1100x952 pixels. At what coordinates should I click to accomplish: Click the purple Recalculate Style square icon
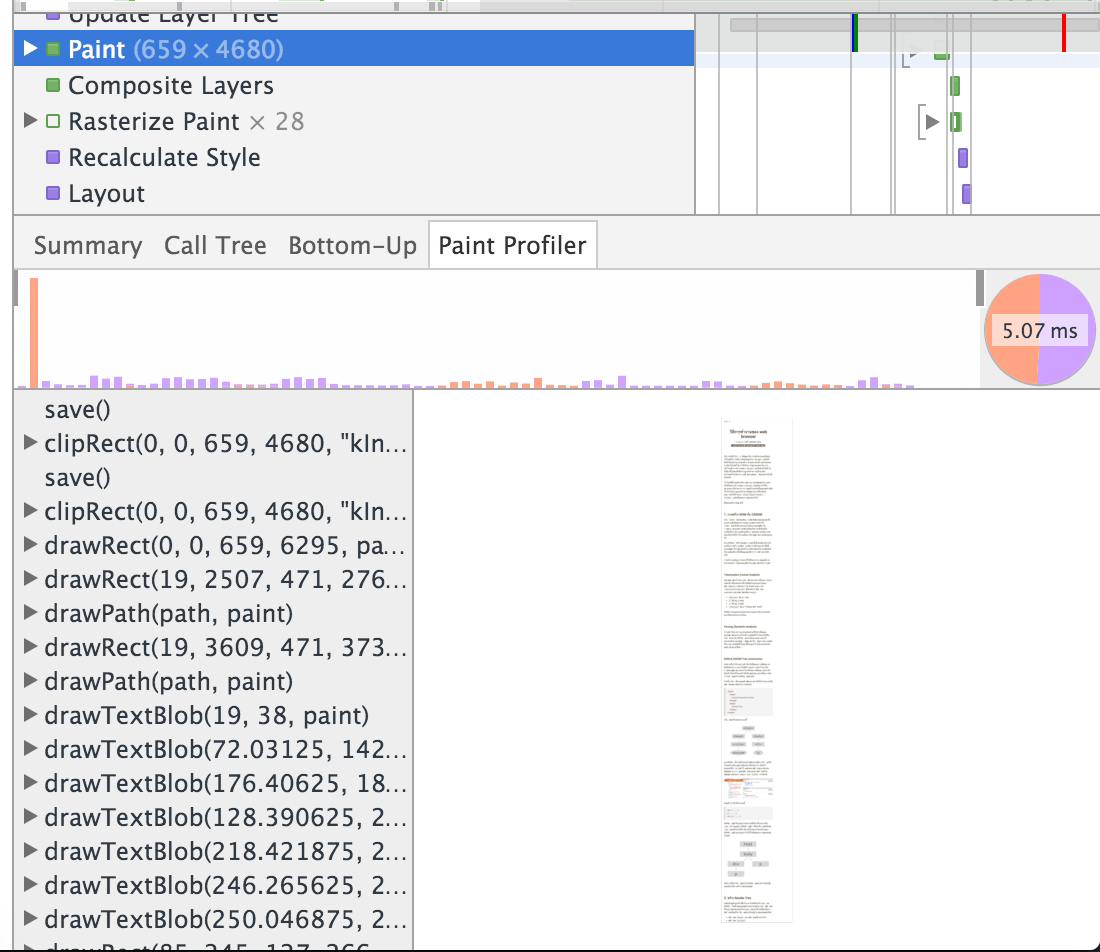coord(53,156)
